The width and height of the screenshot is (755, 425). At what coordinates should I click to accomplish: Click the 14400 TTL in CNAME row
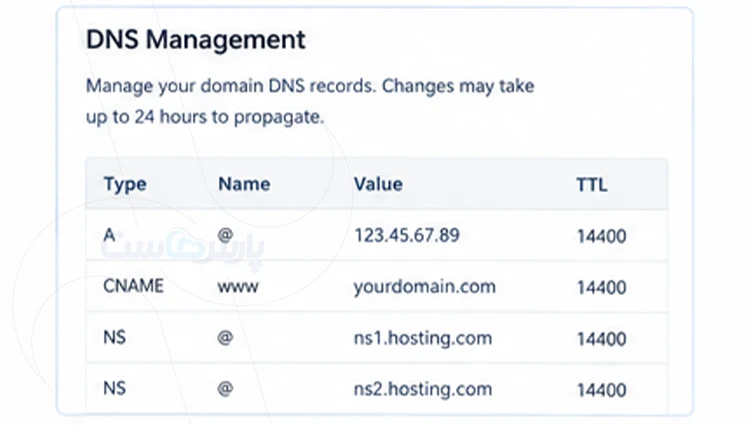601,288
